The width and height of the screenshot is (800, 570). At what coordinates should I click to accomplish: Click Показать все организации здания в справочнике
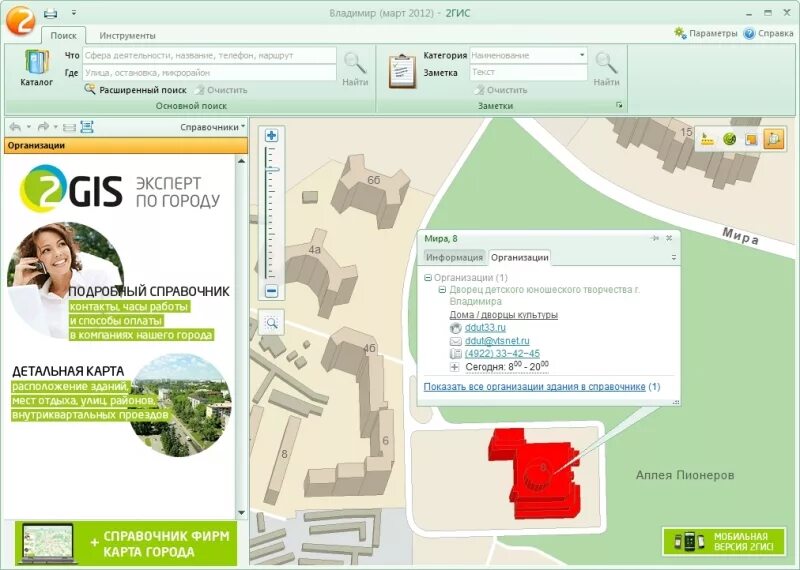534,387
